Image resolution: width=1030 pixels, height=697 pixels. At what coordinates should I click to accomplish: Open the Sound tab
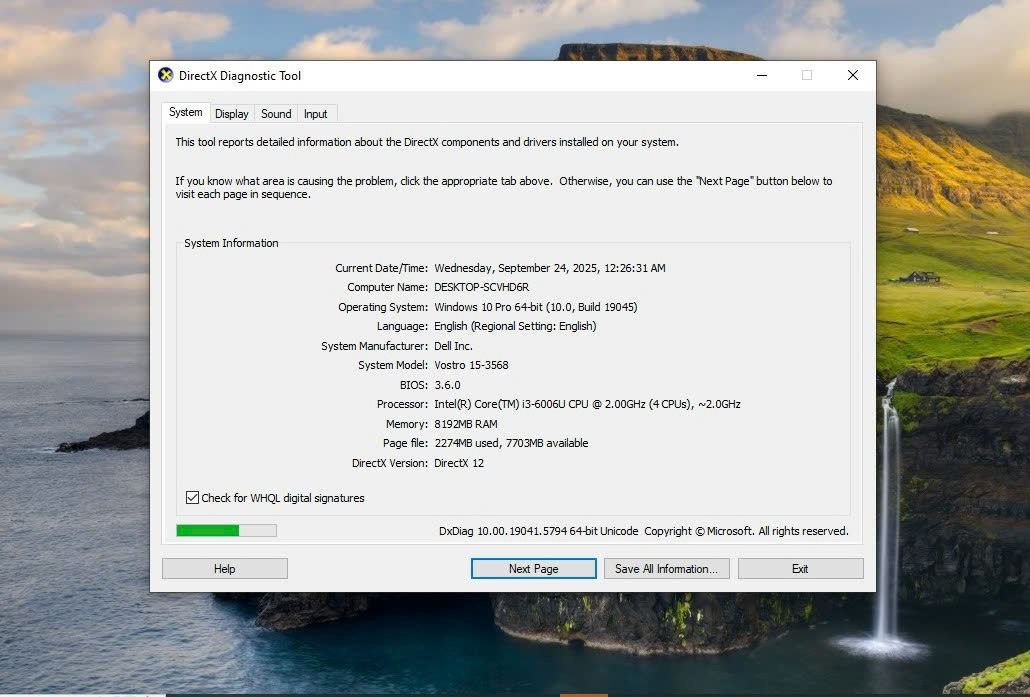276,114
